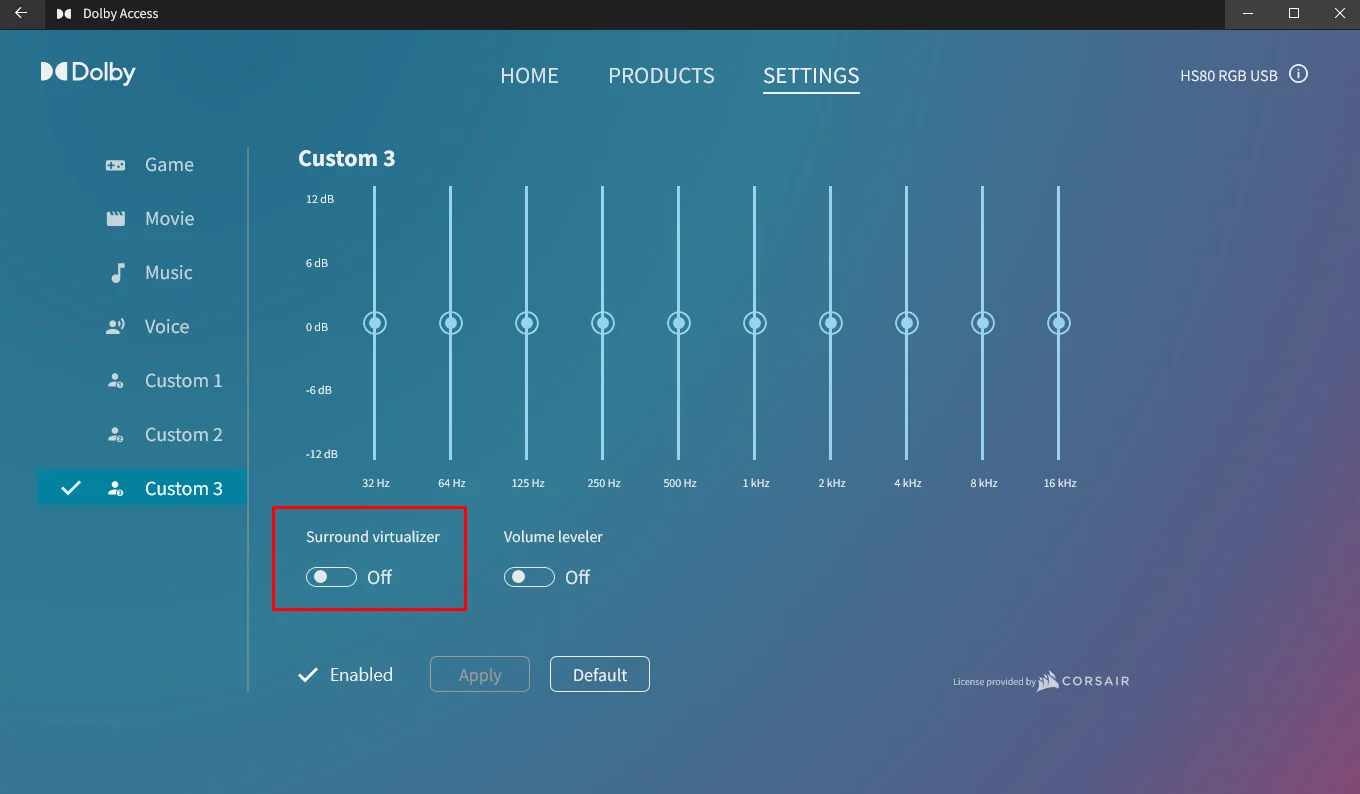The width and height of the screenshot is (1360, 794).
Task: Click the -12 dB scale label
Action: click(x=322, y=454)
